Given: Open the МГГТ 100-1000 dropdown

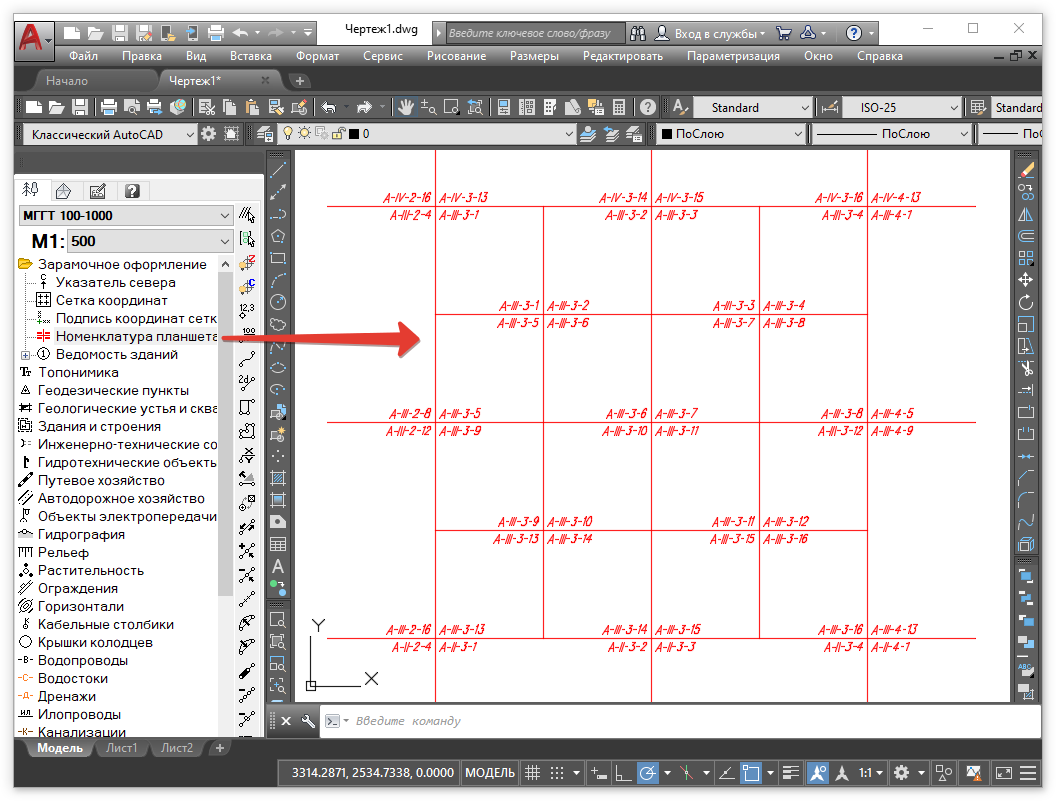Looking at the screenshot, I should pyautogui.click(x=126, y=215).
